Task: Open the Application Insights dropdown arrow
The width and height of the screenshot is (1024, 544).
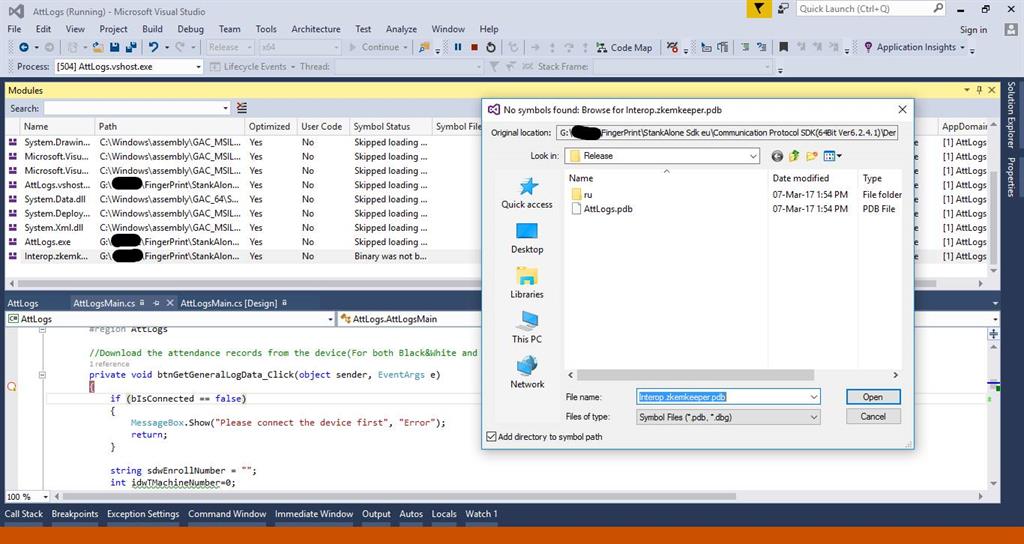Action: (963, 47)
